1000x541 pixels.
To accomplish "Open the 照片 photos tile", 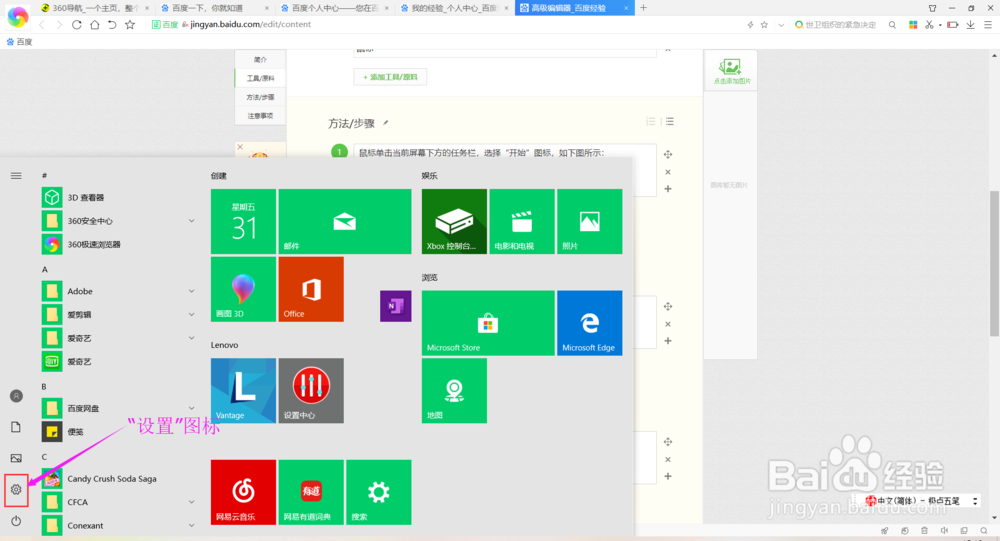I will point(589,221).
